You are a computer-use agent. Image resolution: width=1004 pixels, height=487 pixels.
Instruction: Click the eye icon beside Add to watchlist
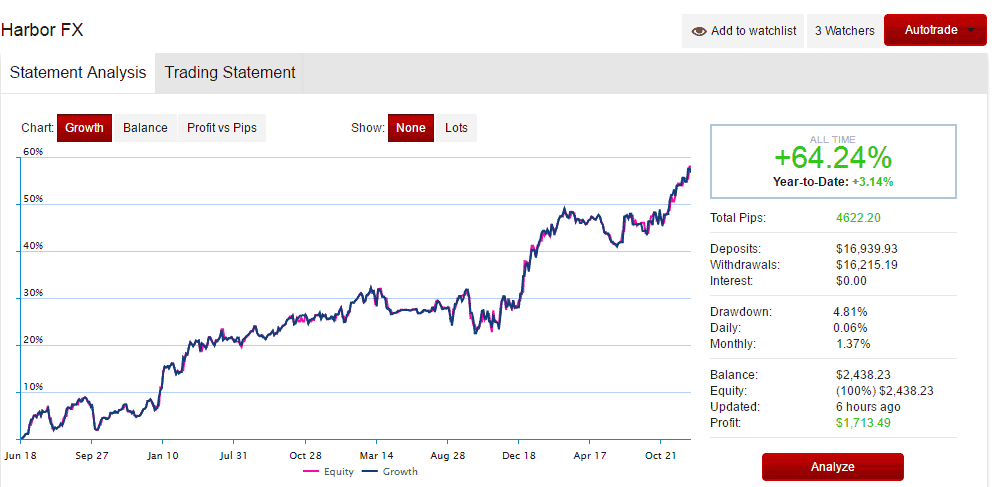[699, 31]
